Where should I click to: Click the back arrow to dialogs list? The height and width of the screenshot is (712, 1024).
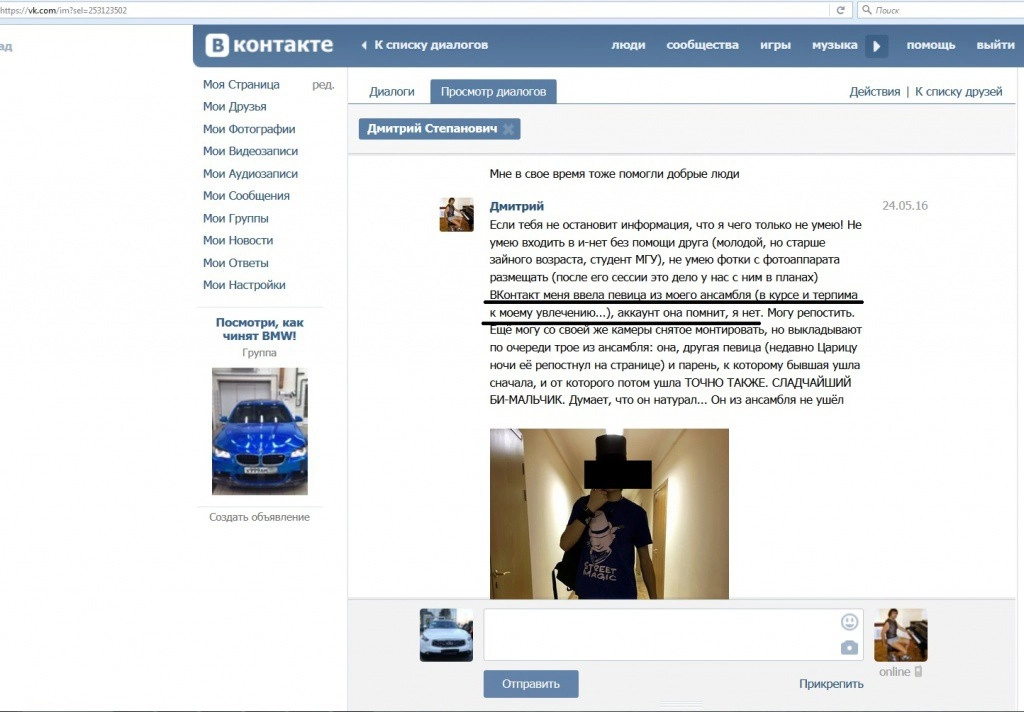coord(365,45)
